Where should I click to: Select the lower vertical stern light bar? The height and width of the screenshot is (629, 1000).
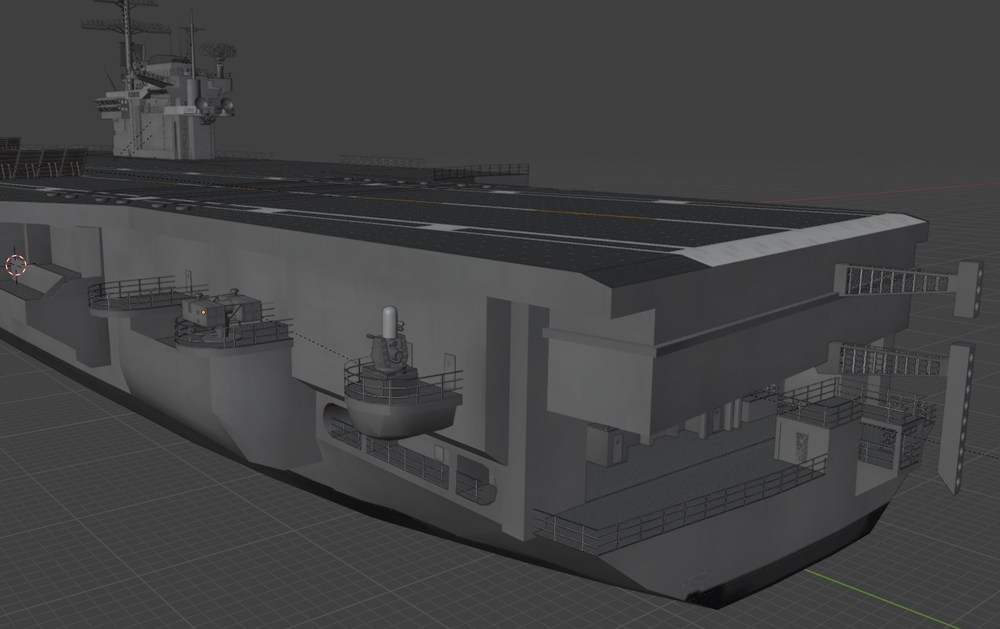(957, 418)
